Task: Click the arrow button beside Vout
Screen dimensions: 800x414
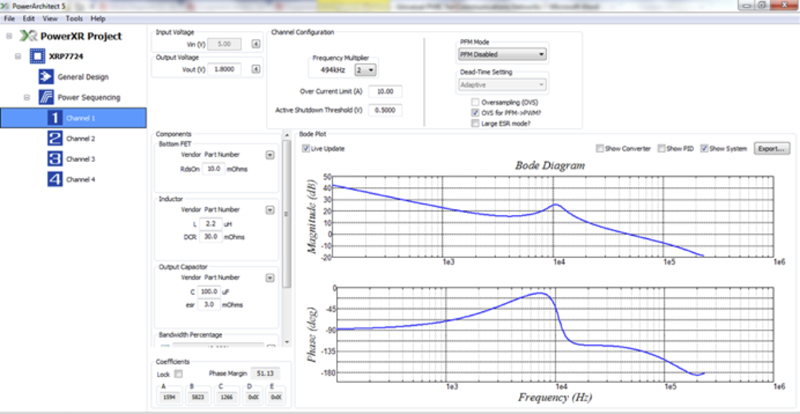Action: [x=257, y=69]
